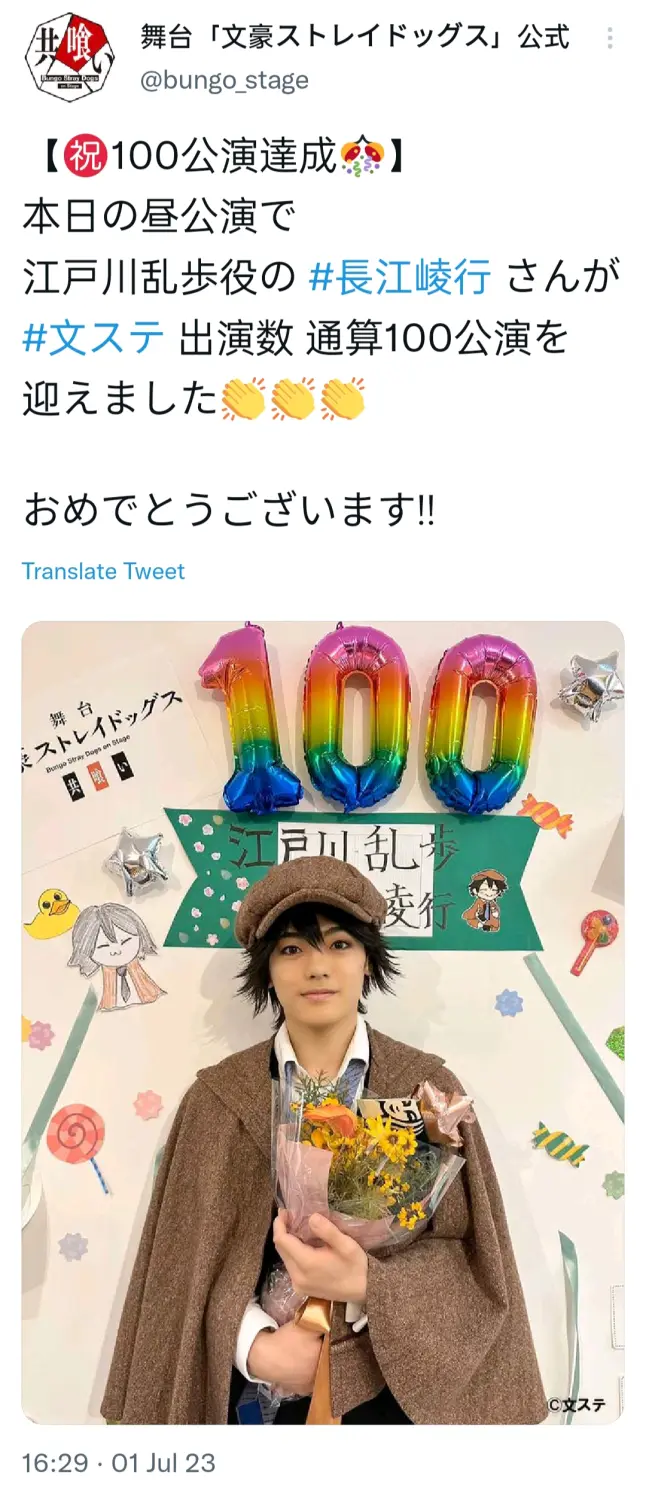Follow the #文ステ hashtag link
The width and height of the screenshot is (646, 1500).
click(x=93, y=338)
